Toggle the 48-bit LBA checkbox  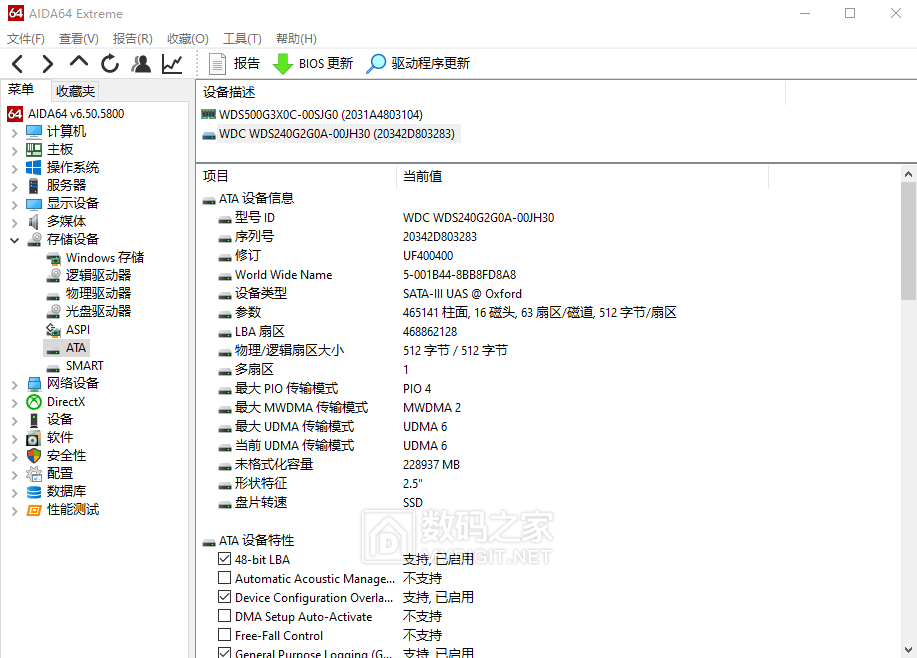pyautogui.click(x=225, y=559)
